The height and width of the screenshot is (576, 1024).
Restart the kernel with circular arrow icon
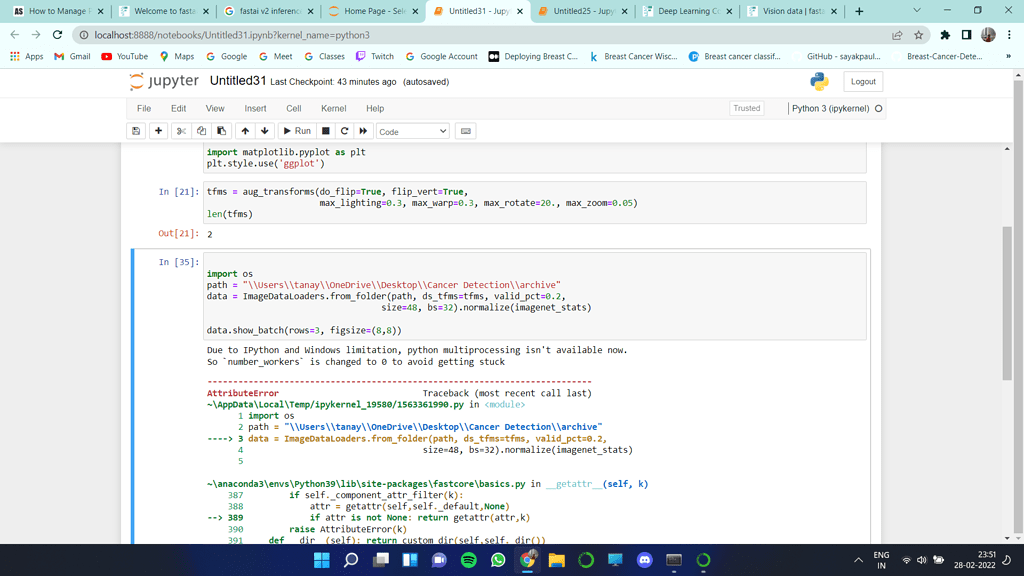(343, 130)
